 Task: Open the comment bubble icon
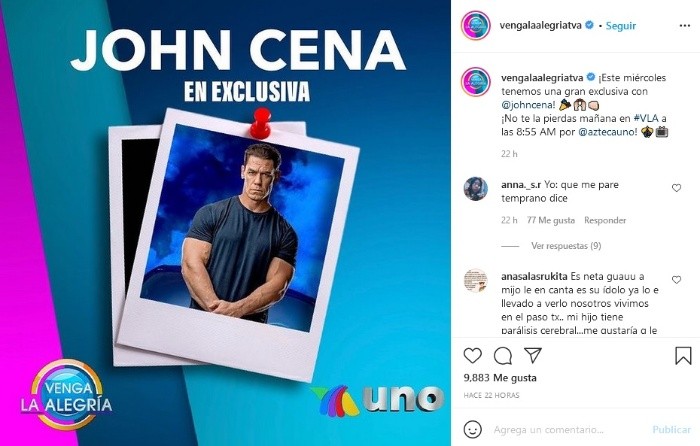[x=503, y=356]
